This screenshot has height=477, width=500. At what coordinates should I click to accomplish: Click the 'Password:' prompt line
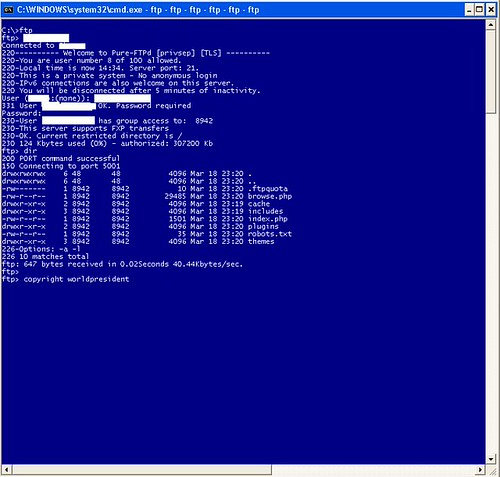click(21, 113)
